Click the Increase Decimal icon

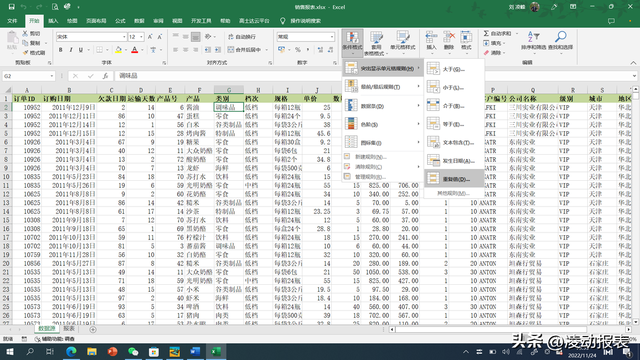(320, 50)
